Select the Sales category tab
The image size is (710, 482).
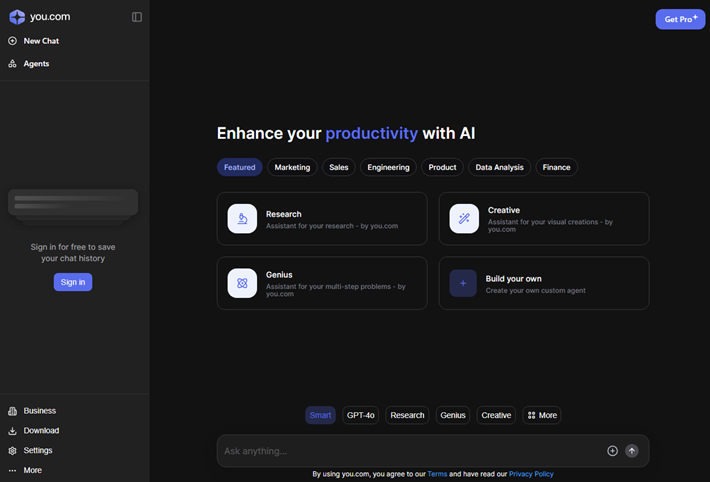tap(339, 167)
